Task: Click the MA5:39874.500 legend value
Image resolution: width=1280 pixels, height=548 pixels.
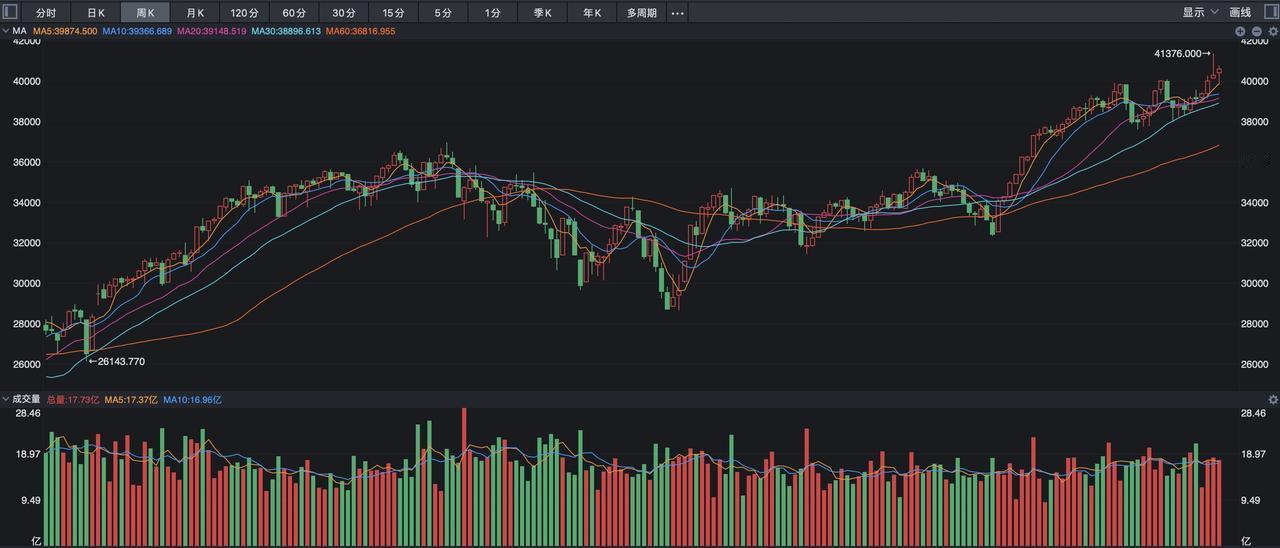Action: point(65,32)
